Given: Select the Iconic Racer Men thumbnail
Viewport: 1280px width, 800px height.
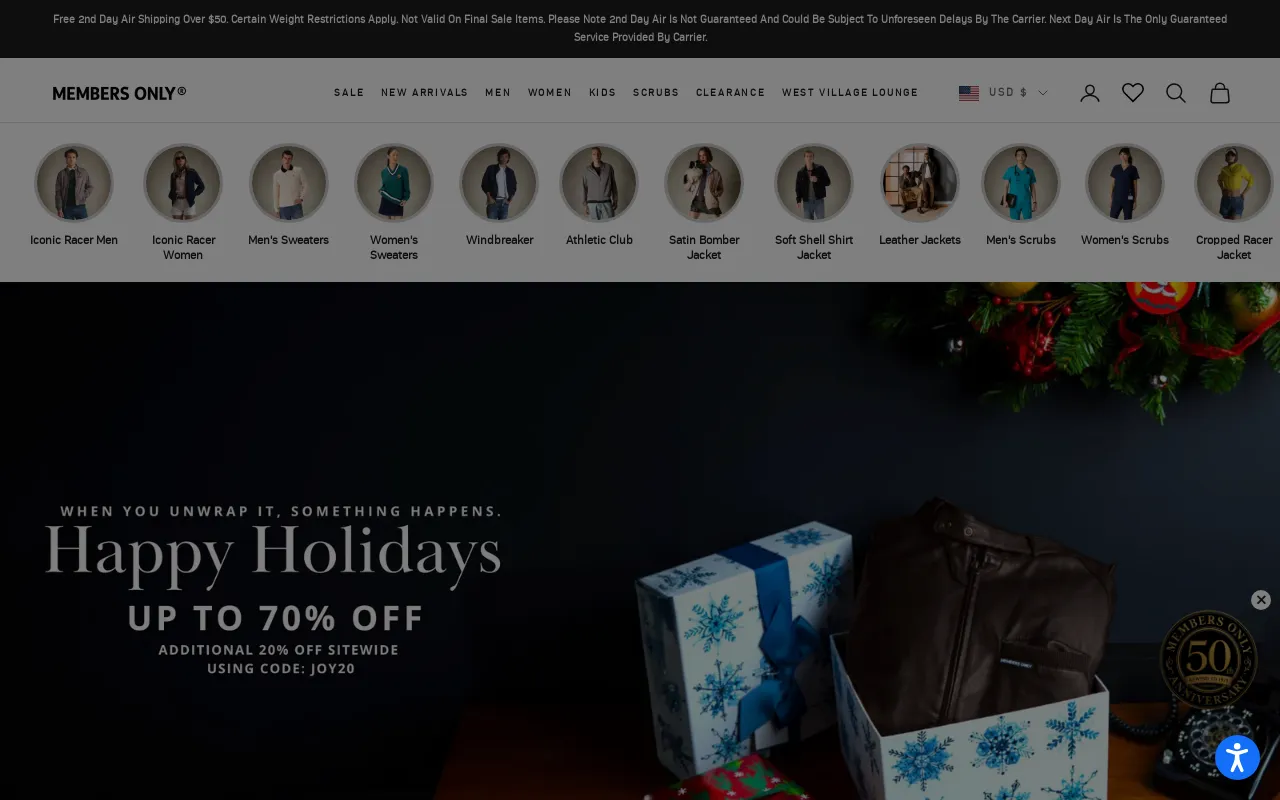Looking at the screenshot, I should 74,183.
